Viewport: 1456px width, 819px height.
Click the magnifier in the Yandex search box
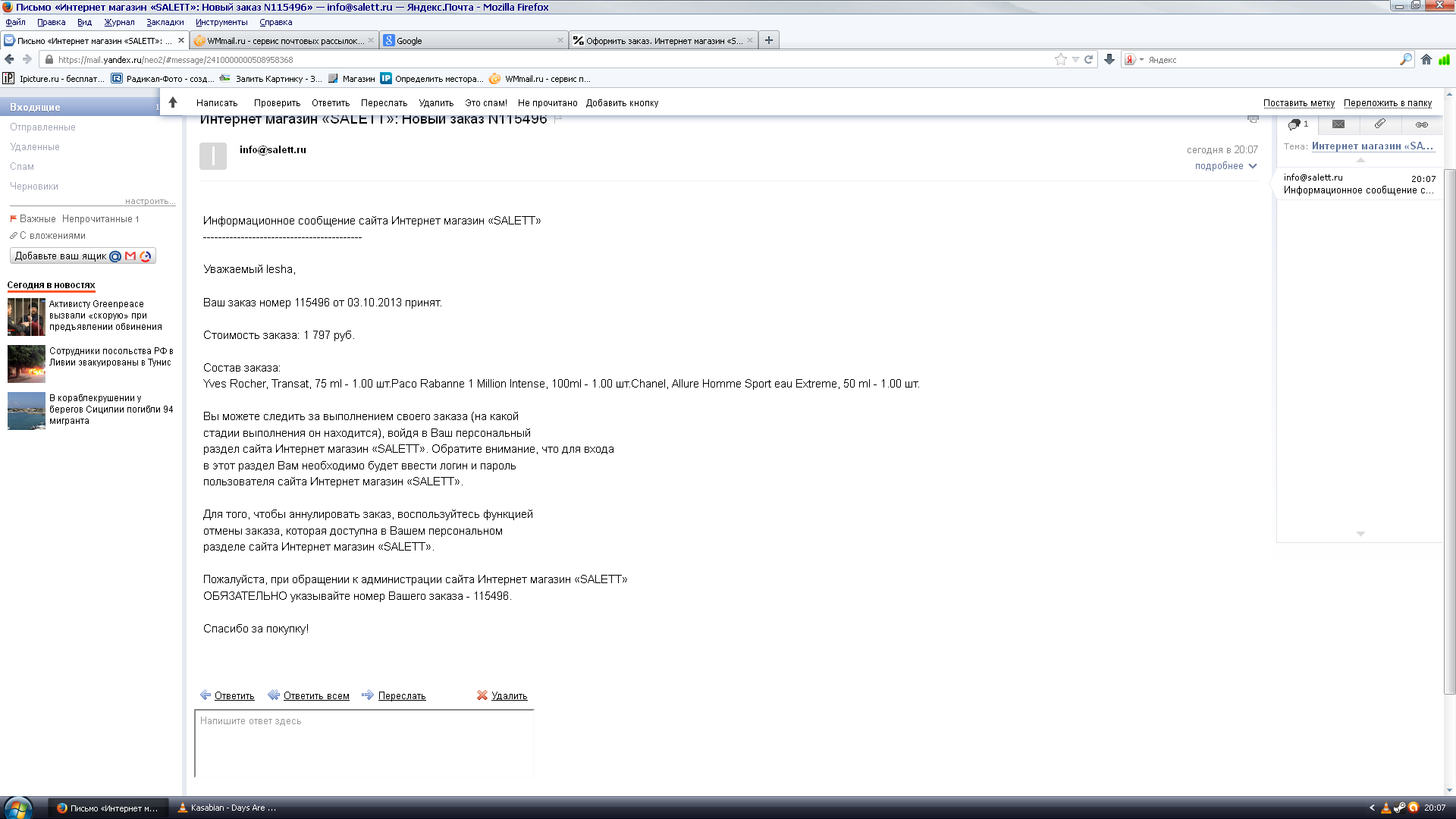(x=1405, y=59)
